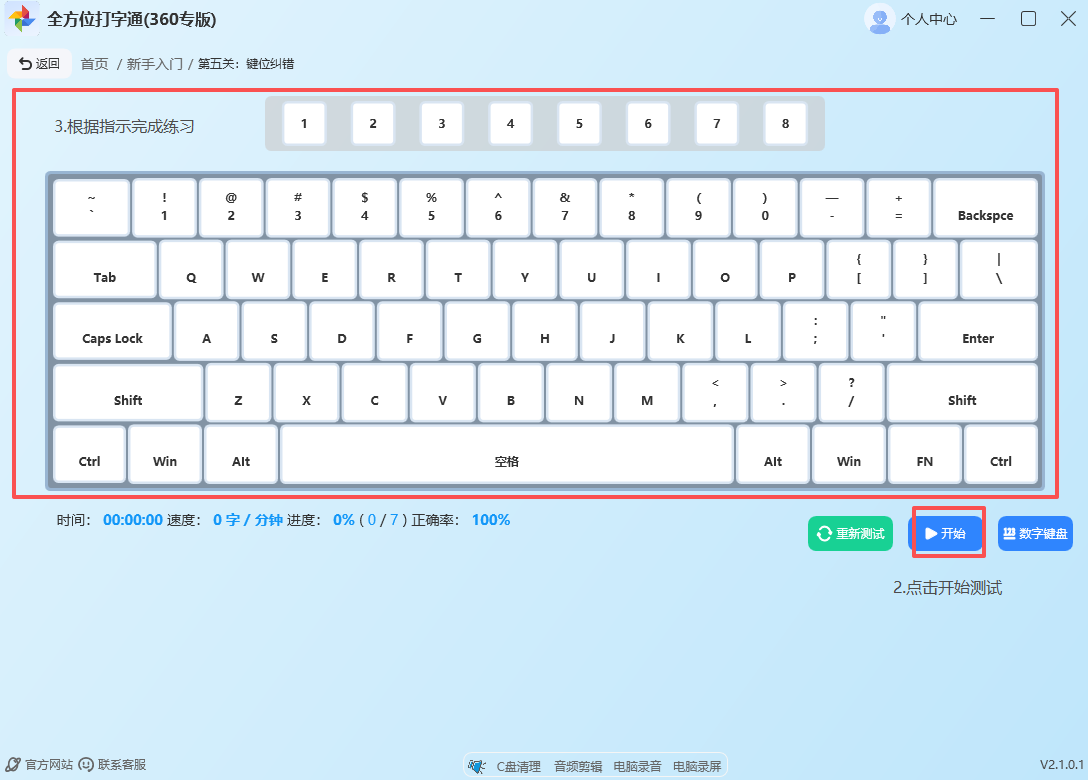Click the 全方位打字通 app logo

tap(22, 19)
